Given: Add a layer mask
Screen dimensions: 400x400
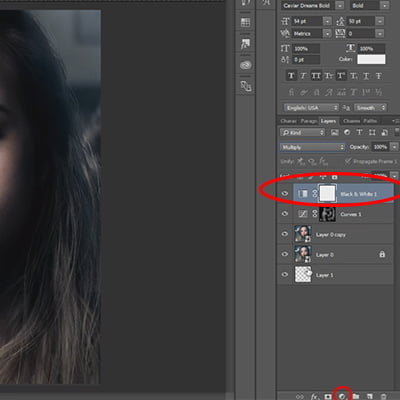Looking at the screenshot, I should 328,396.
